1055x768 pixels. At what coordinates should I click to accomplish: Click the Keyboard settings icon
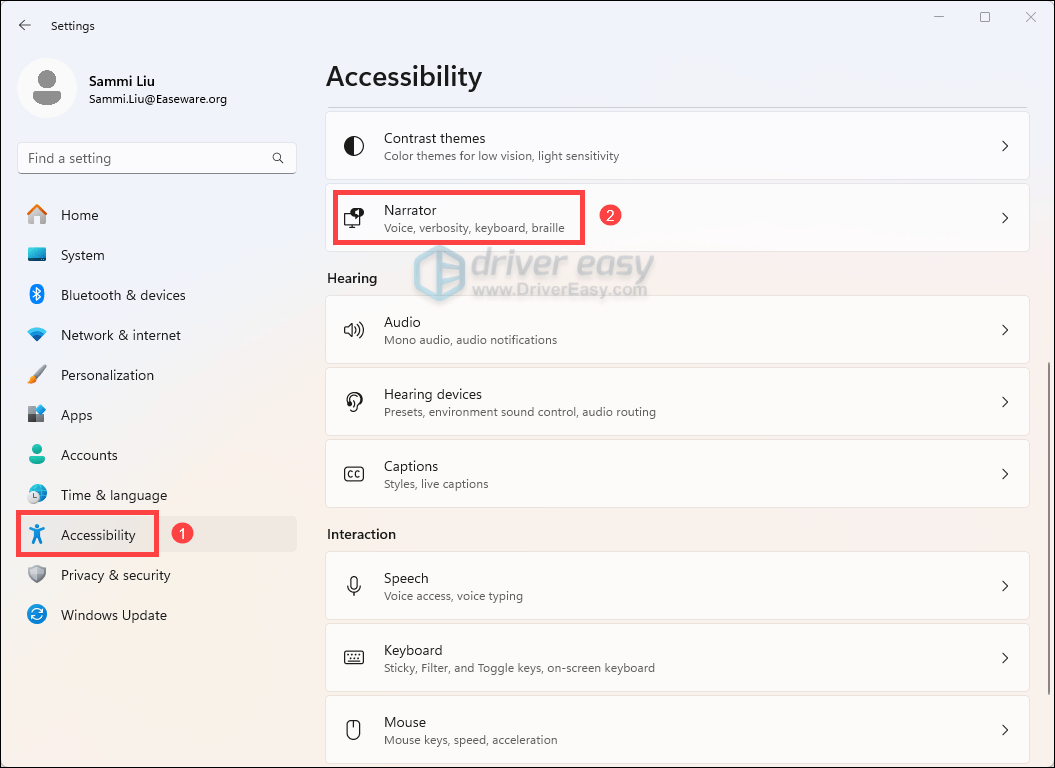pyautogui.click(x=354, y=658)
